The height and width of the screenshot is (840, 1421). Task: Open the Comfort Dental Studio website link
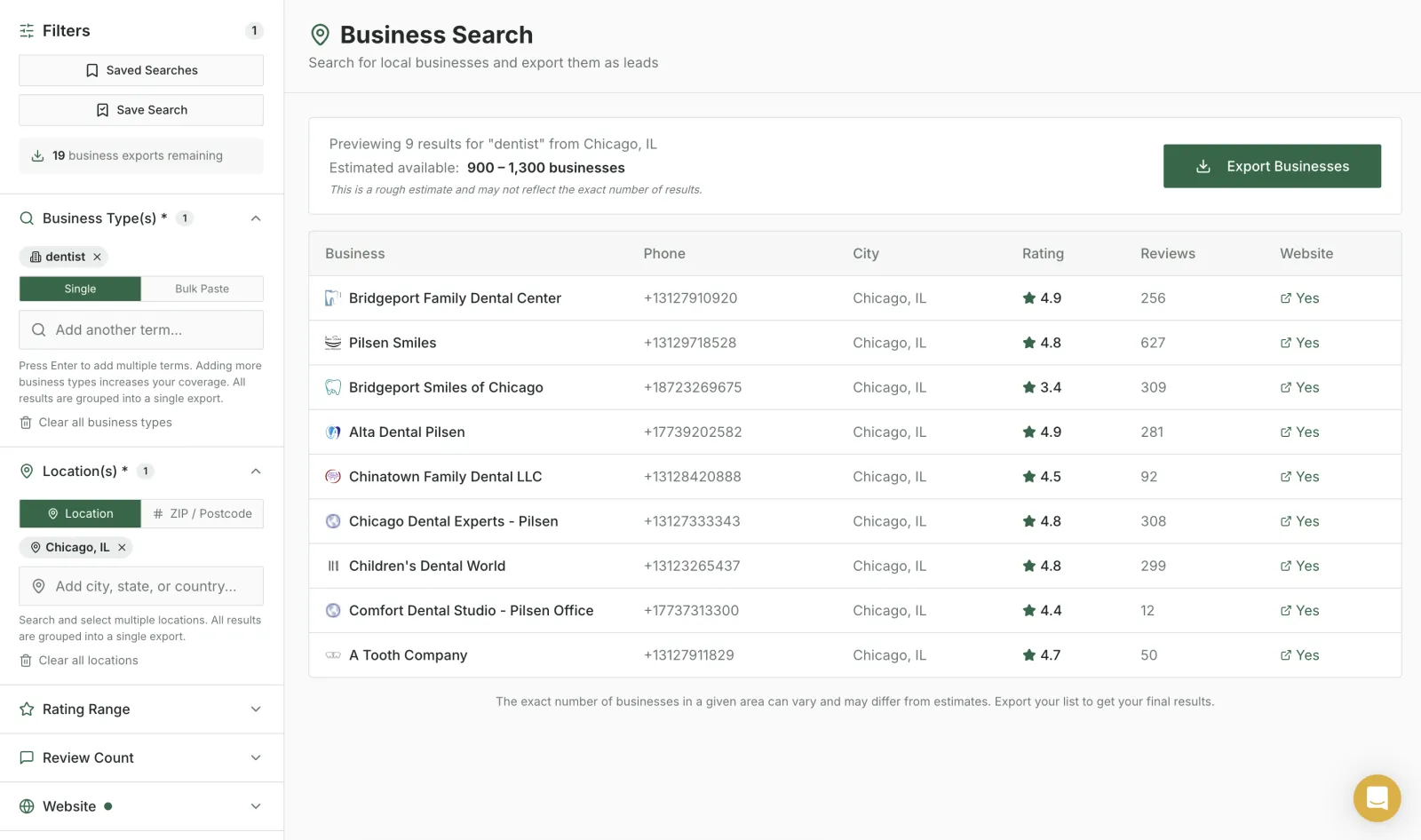pyautogui.click(x=1299, y=611)
